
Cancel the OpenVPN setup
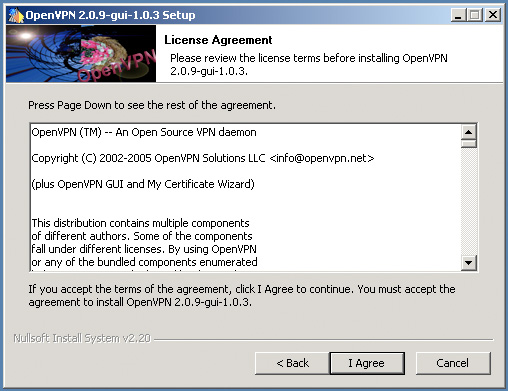coord(453,363)
